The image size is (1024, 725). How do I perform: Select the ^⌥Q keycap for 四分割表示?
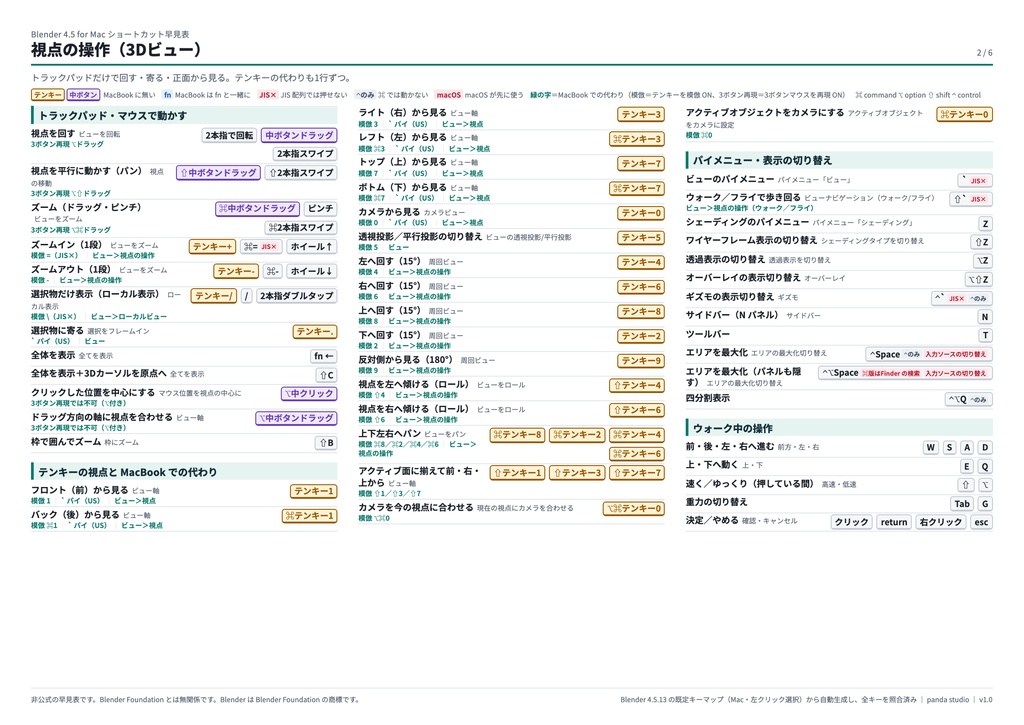[x=968, y=398]
